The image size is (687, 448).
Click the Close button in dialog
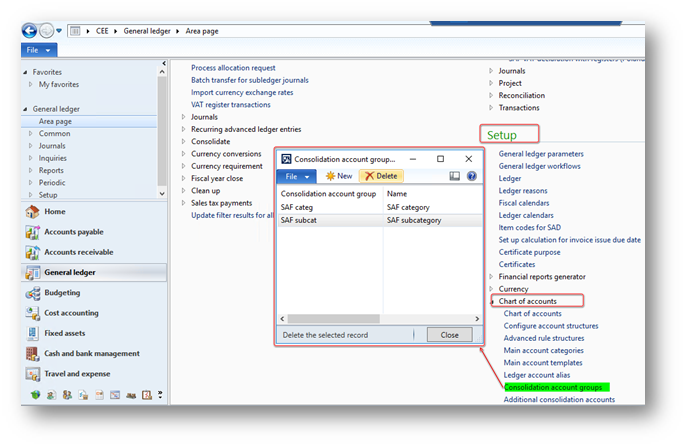(450, 335)
